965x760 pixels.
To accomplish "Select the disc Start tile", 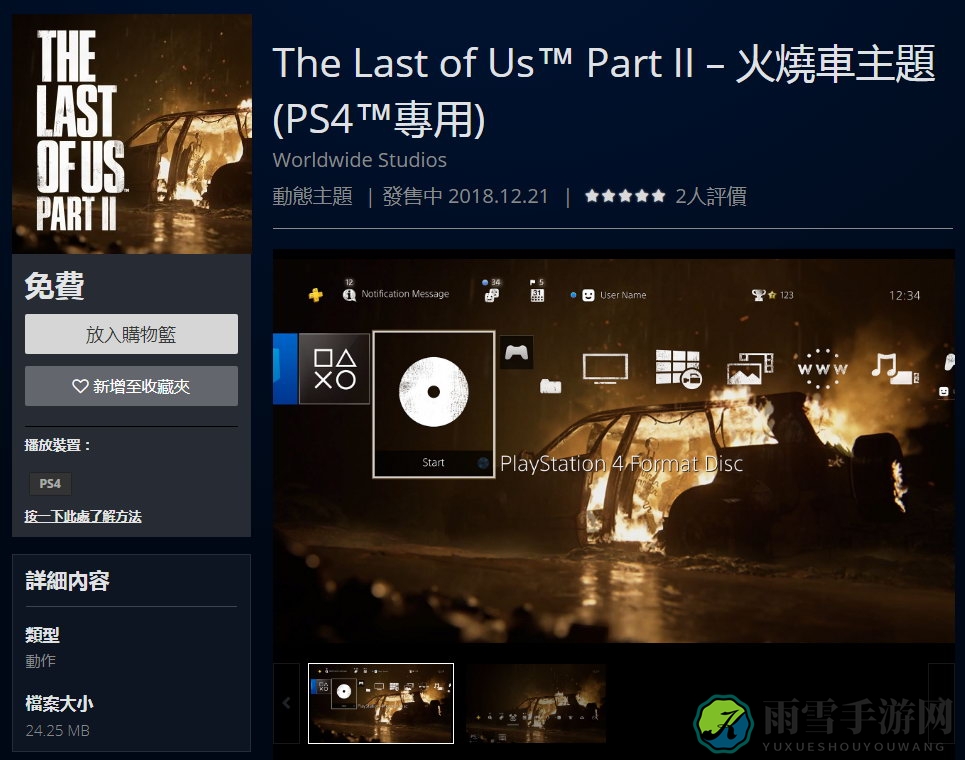I will pos(434,404).
